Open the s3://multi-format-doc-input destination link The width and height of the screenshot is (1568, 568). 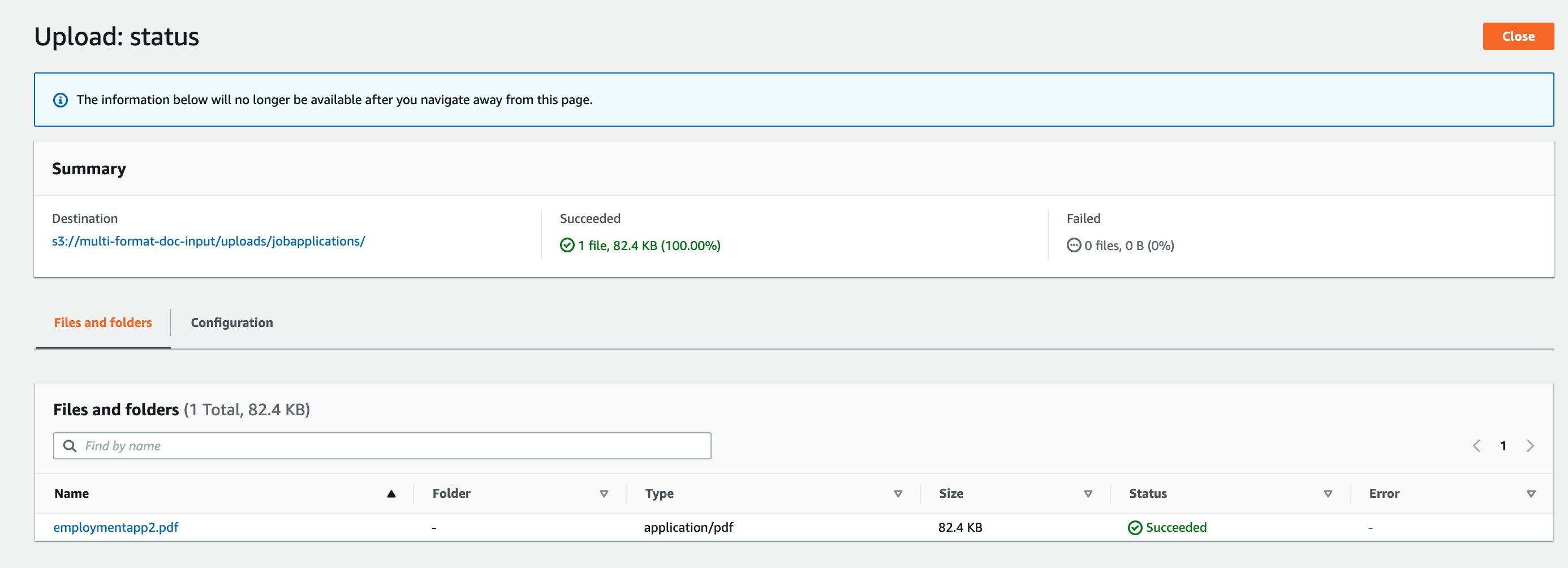point(208,241)
